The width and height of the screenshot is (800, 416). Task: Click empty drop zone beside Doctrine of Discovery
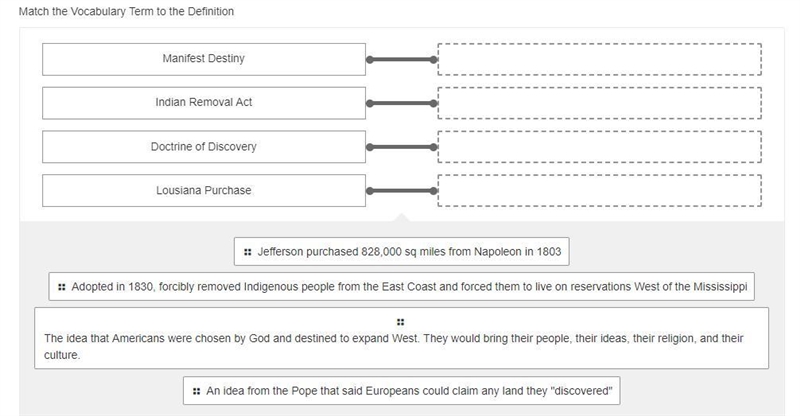(x=599, y=147)
